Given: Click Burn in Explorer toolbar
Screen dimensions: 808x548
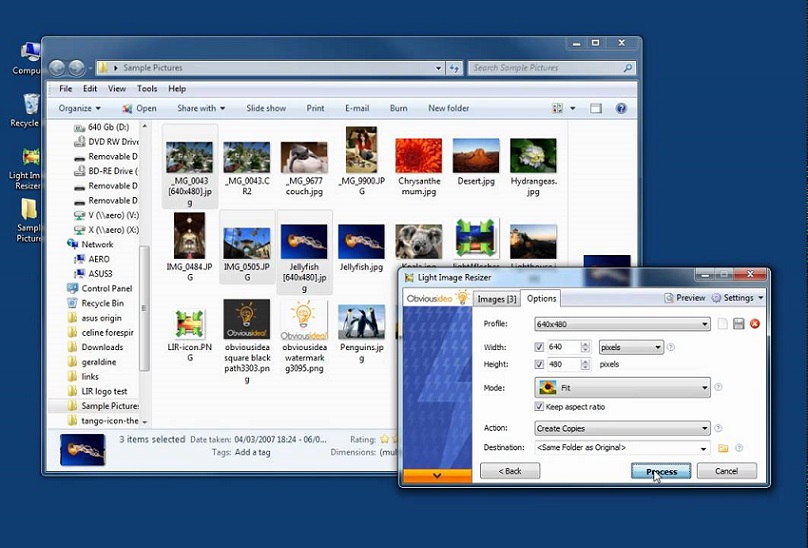Looking at the screenshot, I should 398,108.
